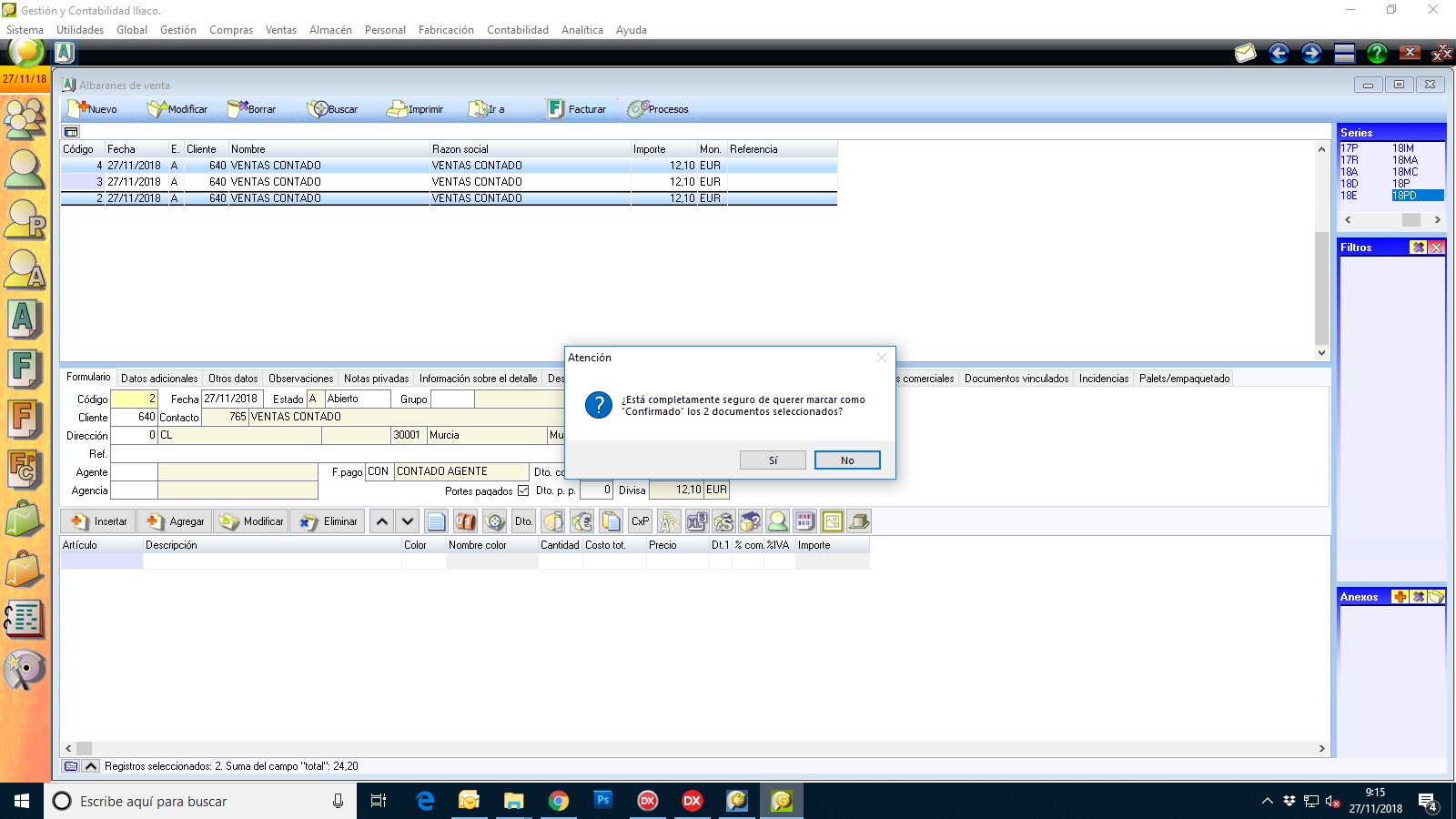Click No in the Atención dialog
The height and width of the screenshot is (819, 1456).
pyautogui.click(x=847, y=460)
